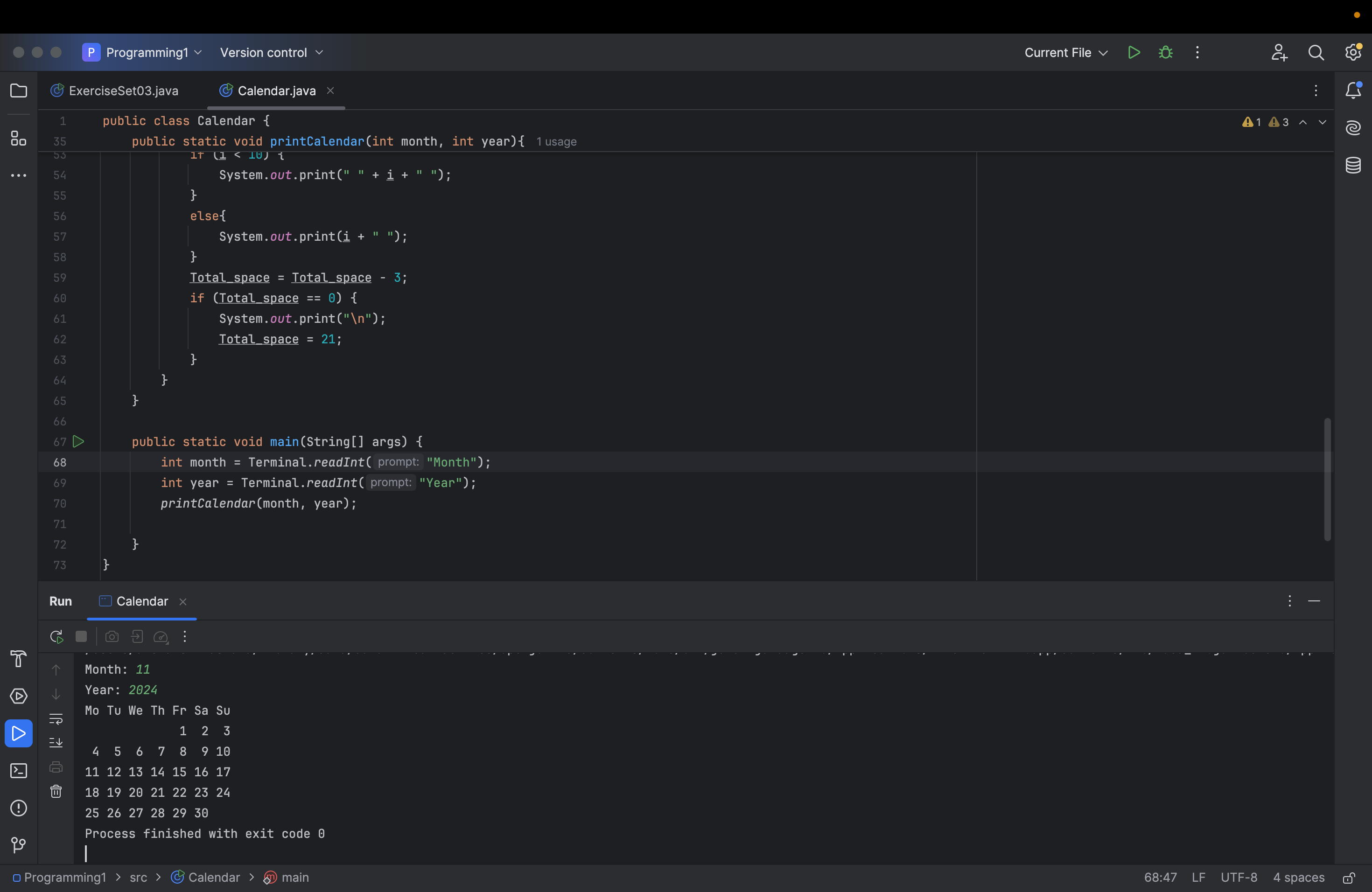Clear all console output with trash icon

pyautogui.click(x=56, y=791)
